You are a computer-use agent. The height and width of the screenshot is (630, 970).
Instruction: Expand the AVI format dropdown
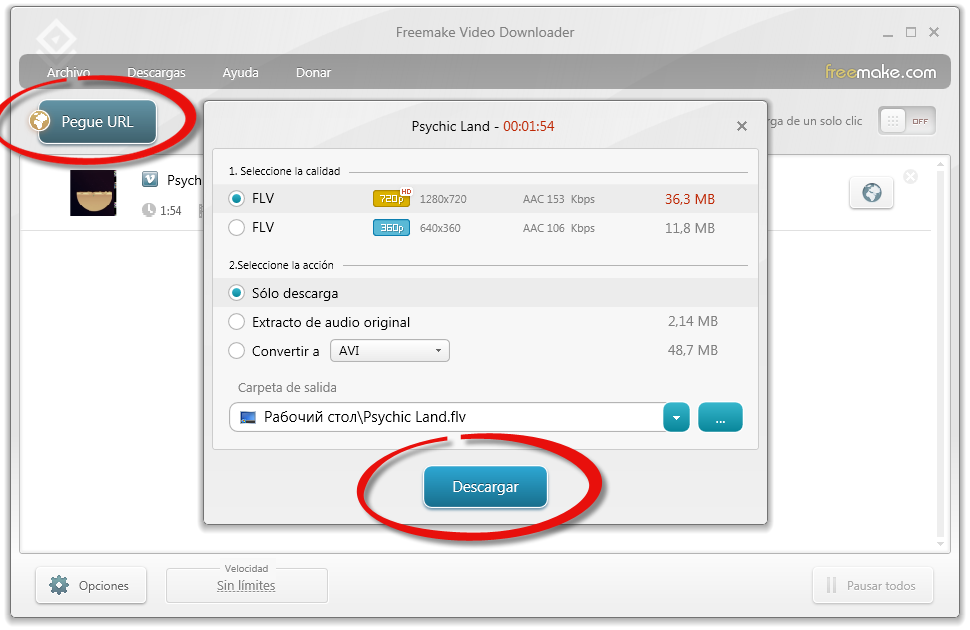click(x=390, y=351)
